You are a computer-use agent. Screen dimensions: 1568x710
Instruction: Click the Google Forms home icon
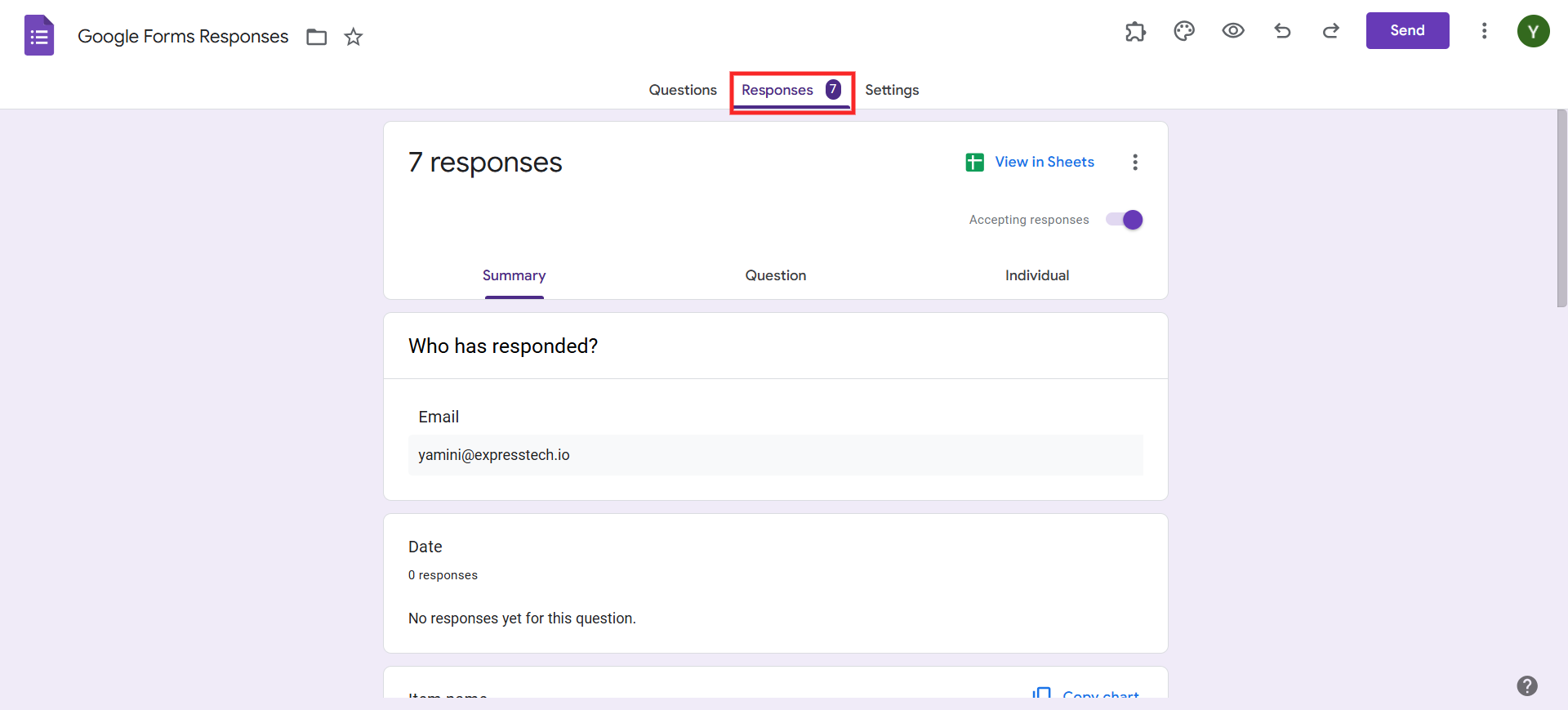tap(39, 35)
